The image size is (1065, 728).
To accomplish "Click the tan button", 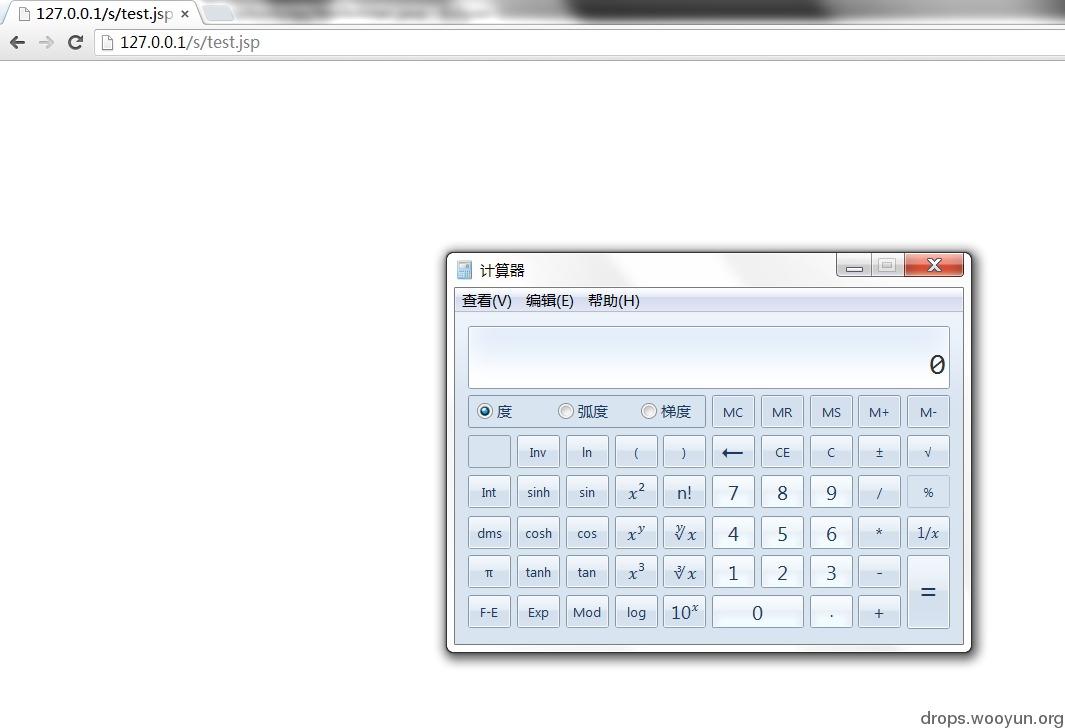I will pos(587,572).
